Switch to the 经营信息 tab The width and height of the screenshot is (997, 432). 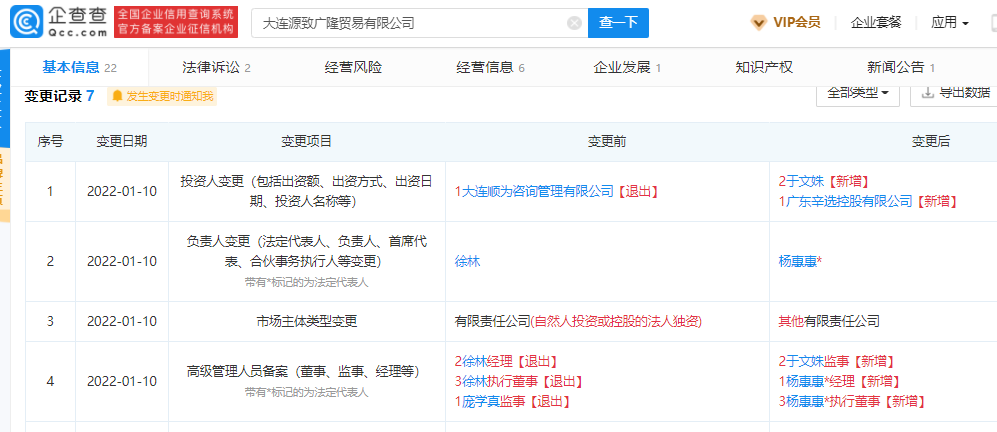click(x=490, y=67)
